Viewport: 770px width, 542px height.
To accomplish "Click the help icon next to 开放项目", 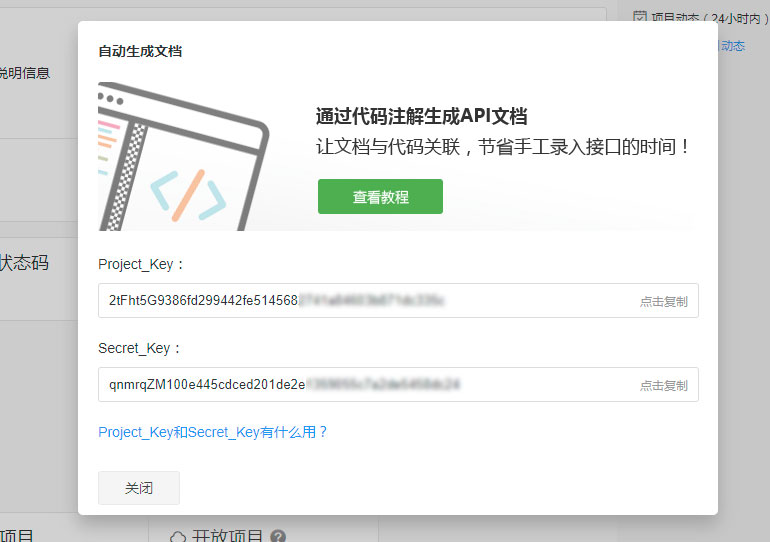I will pos(278,536).
